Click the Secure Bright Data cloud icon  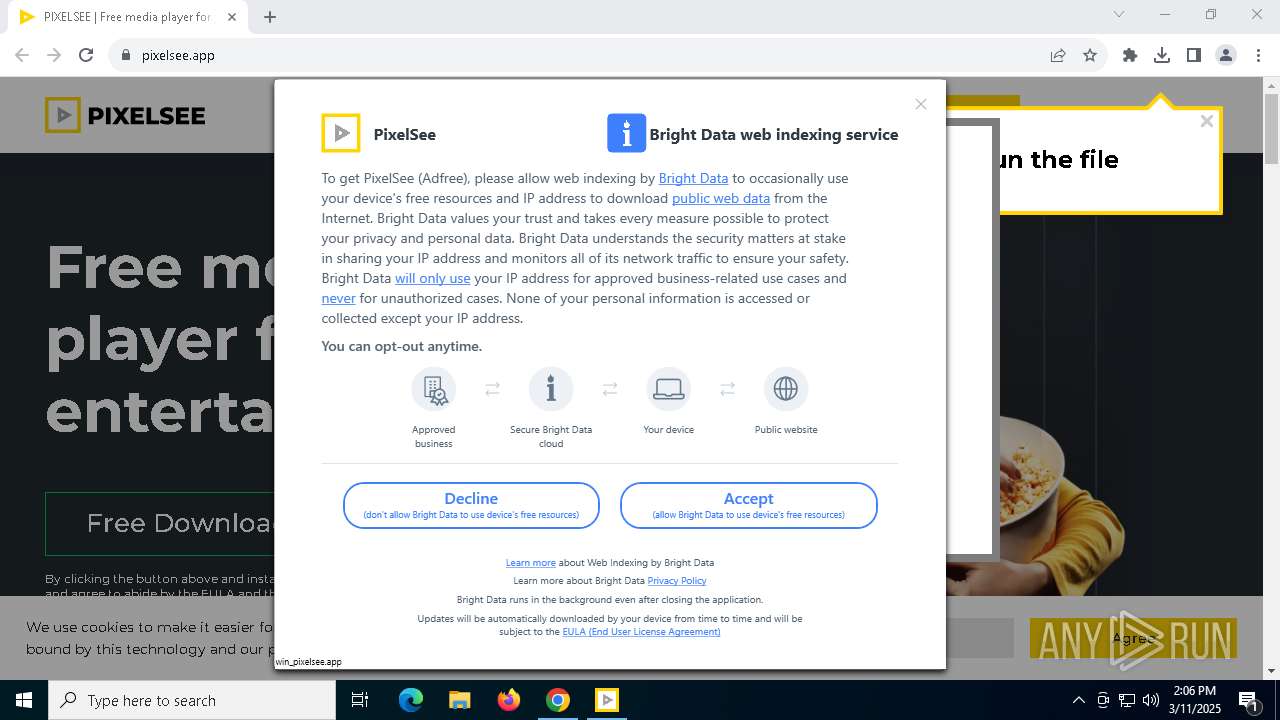[x=551, y=389]
